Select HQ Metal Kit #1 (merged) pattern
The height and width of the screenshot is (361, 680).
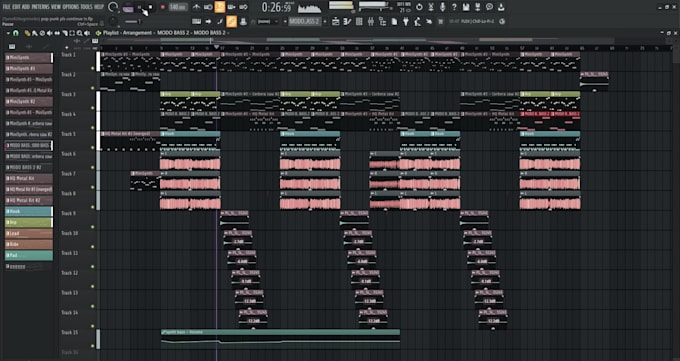click(29, 189)
